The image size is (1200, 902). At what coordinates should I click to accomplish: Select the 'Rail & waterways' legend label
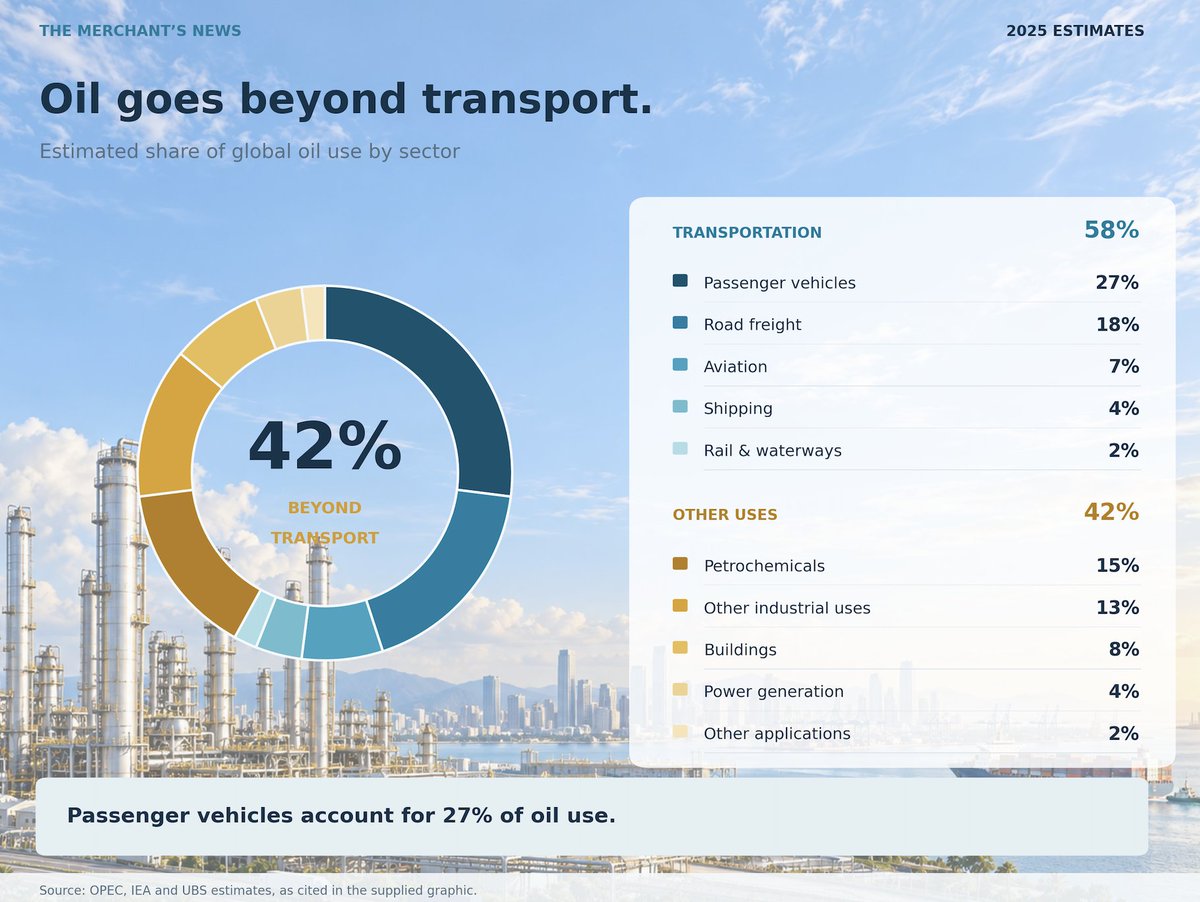772,451
